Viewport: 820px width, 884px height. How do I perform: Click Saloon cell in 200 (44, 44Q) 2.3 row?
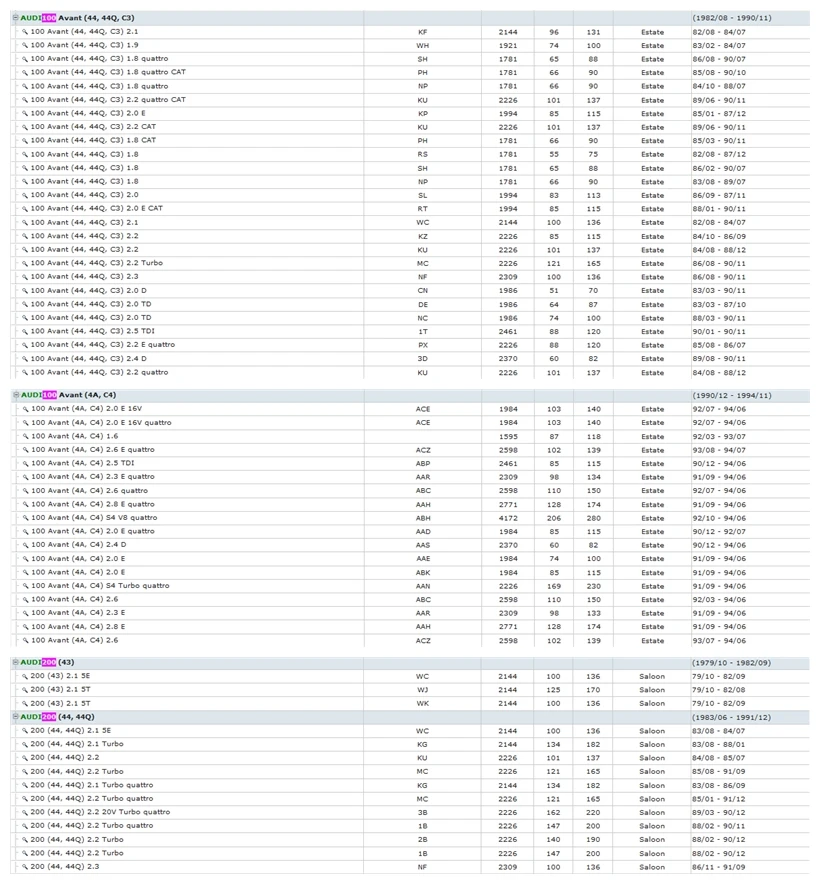point(652,867)
